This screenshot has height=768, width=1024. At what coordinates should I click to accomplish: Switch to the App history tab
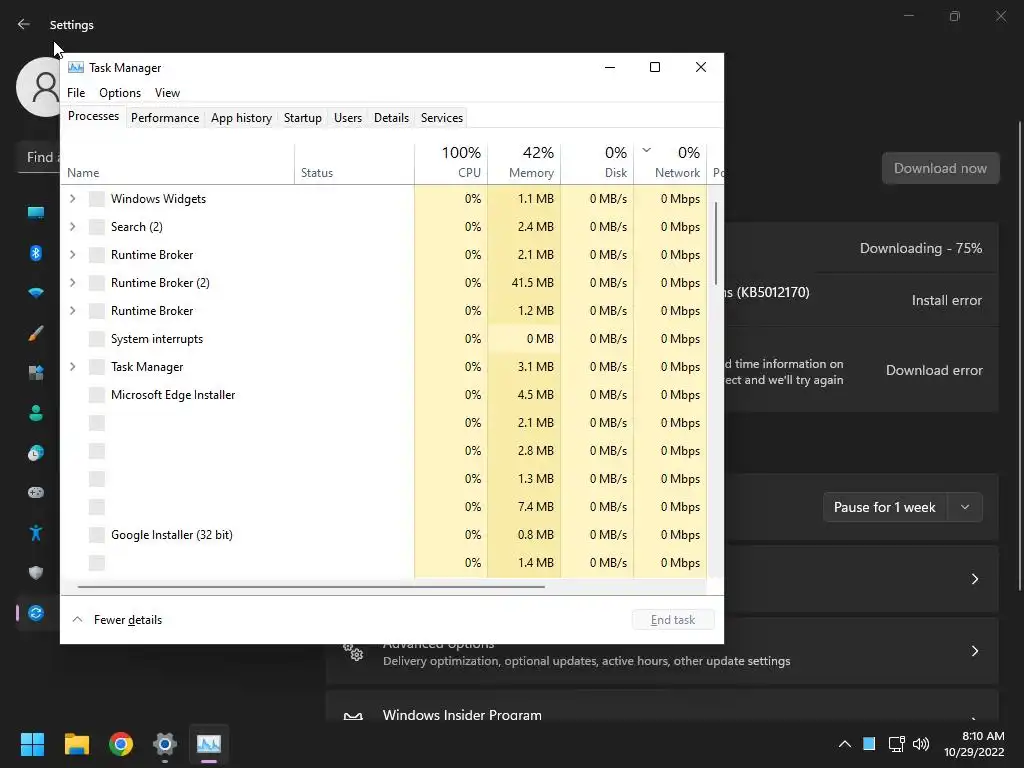pos(241,118)
